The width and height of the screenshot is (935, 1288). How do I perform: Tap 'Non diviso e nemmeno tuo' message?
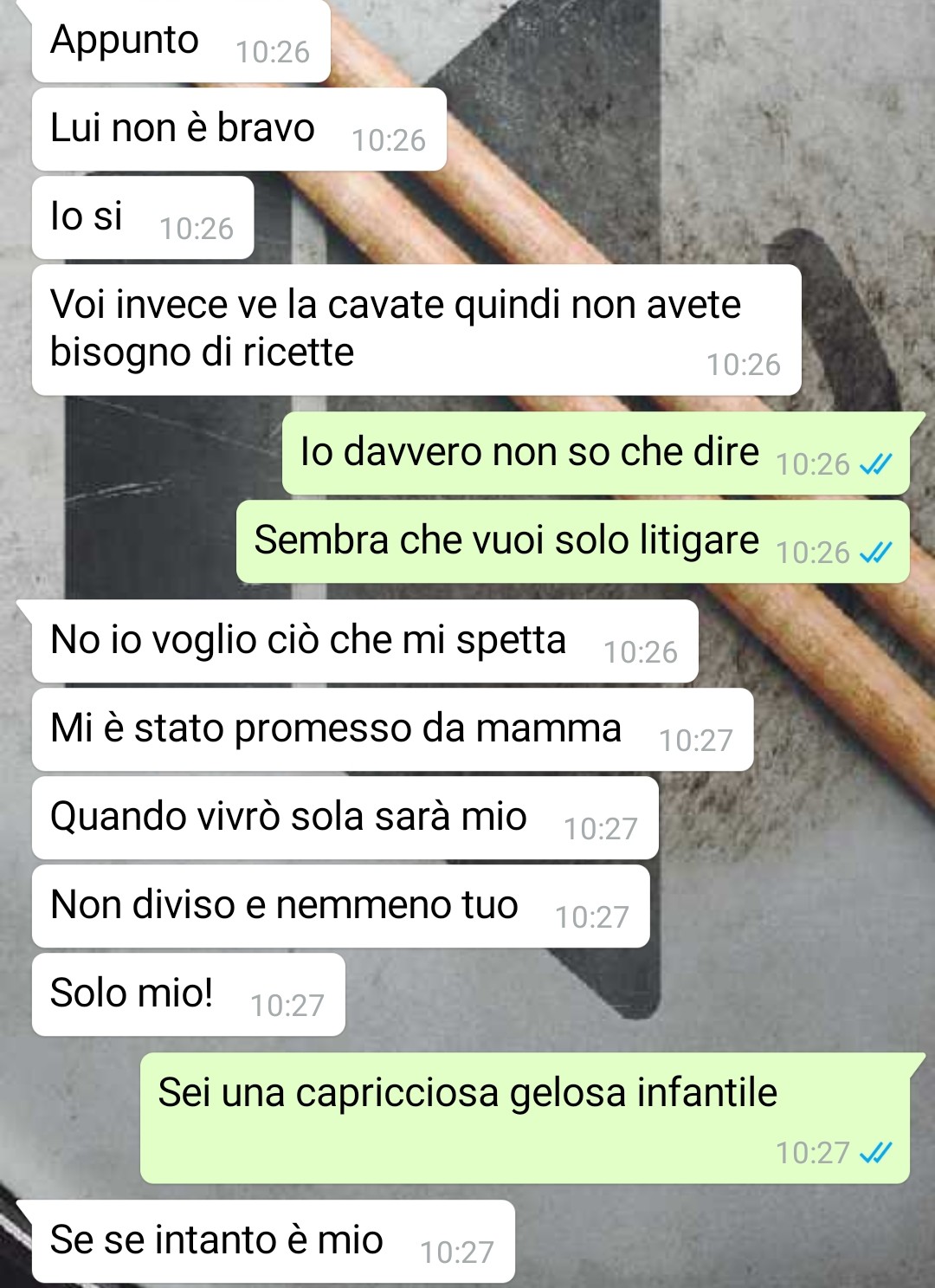(341, 907)
